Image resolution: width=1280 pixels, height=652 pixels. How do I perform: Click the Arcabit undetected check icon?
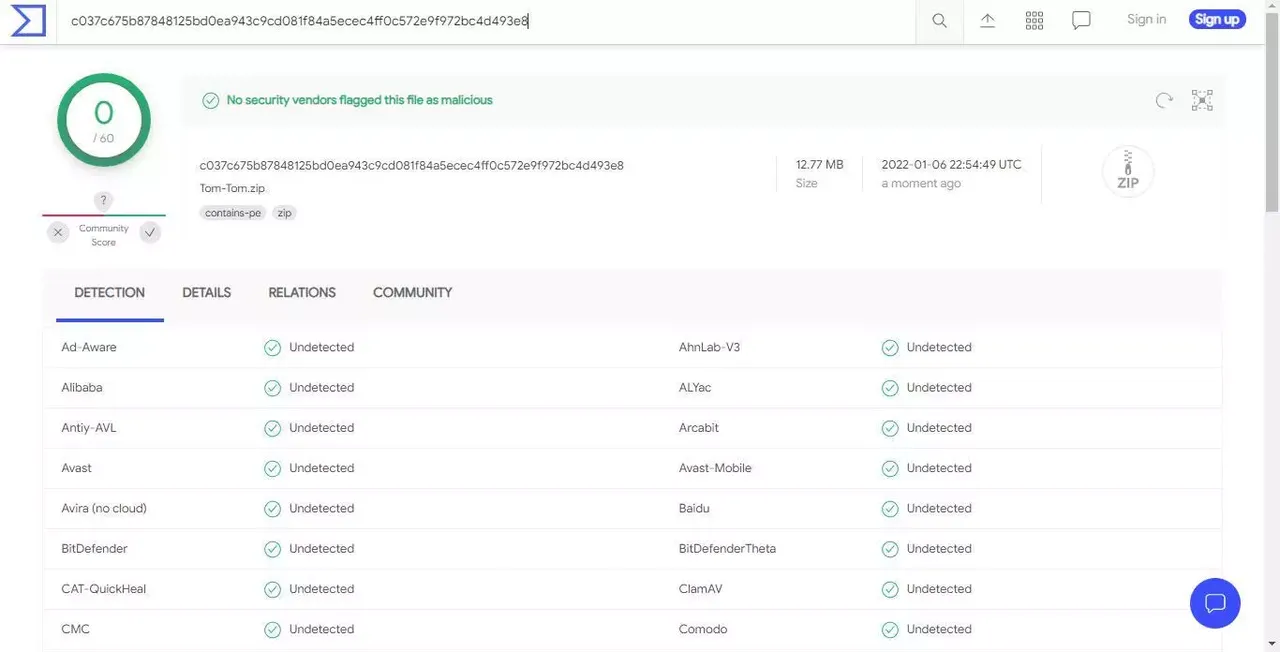pyautogui.click(x=890, y=428)
